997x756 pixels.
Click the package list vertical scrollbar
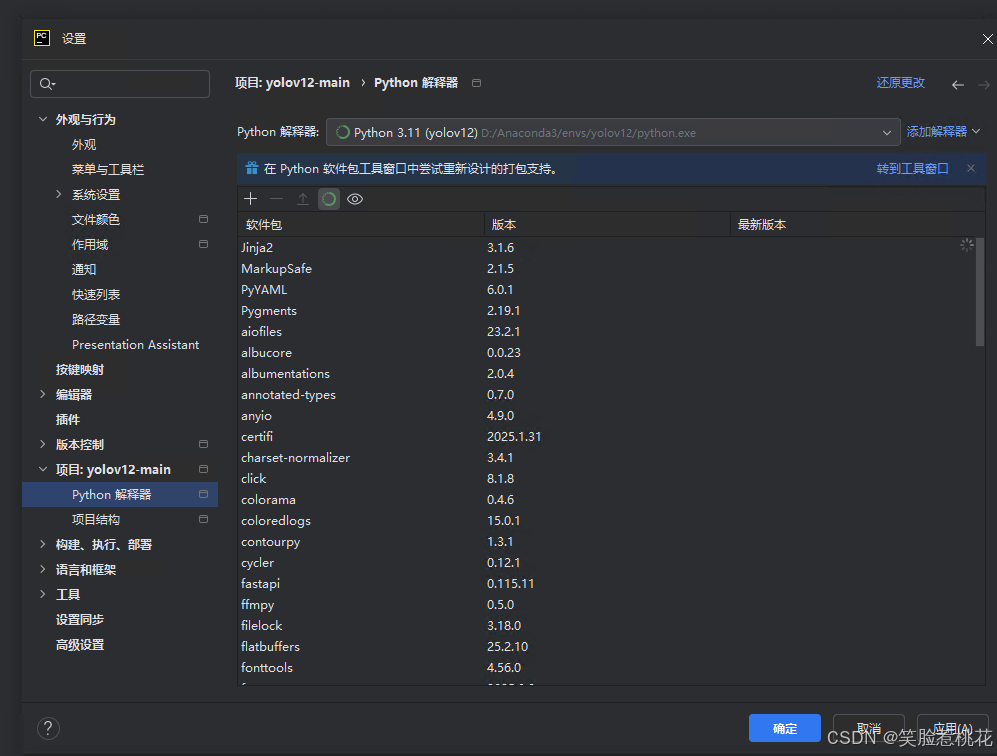[x=980, y=292]
